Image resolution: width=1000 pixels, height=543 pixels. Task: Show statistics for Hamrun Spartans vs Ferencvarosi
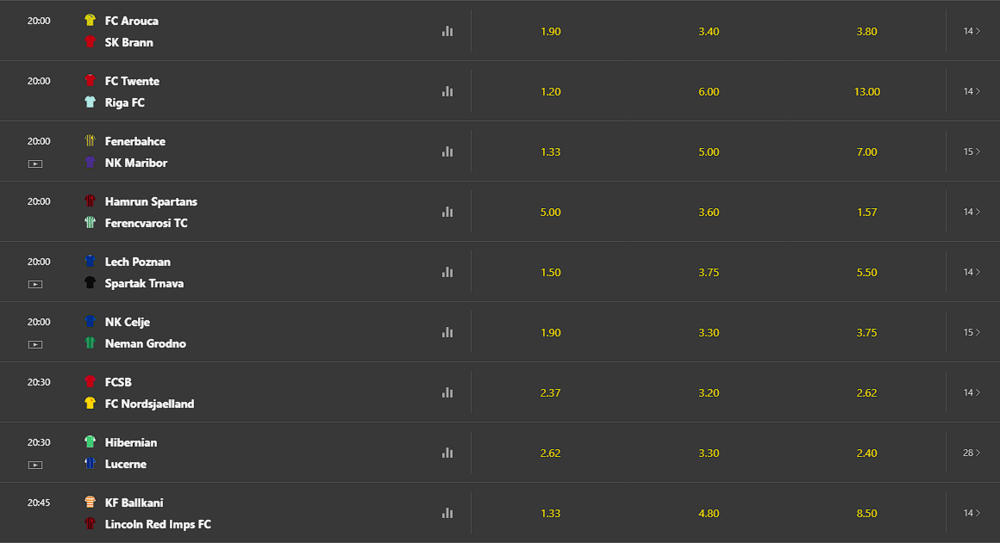pos(447,212)
